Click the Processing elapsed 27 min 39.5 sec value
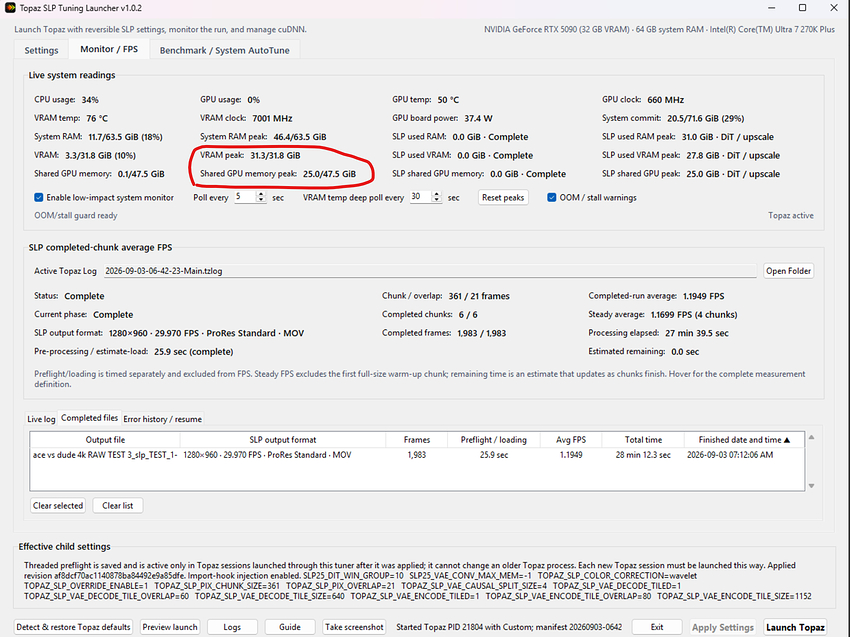The image size is (850, 637). (697, 333)
